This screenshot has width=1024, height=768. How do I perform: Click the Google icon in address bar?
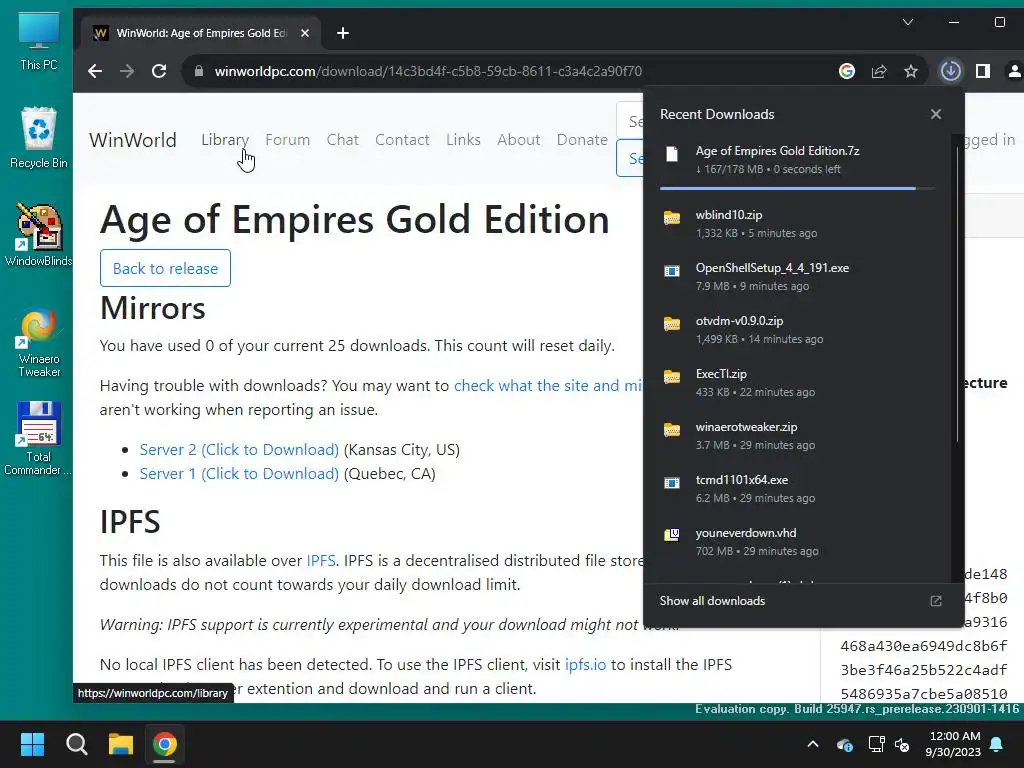[x=847, y=71]
